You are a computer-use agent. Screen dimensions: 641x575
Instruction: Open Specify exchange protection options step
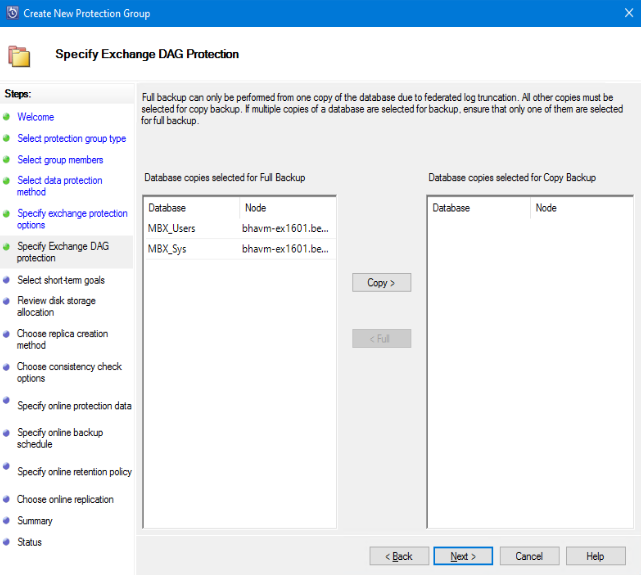[x=72, y=219]
